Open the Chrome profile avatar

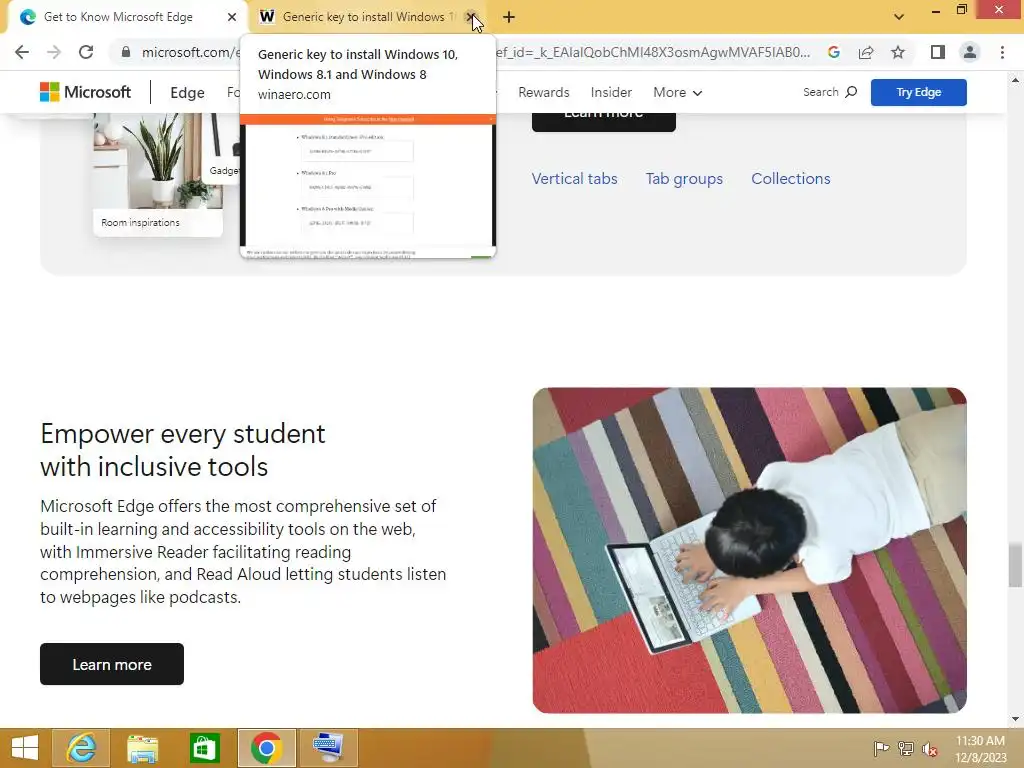click(970, 52)
